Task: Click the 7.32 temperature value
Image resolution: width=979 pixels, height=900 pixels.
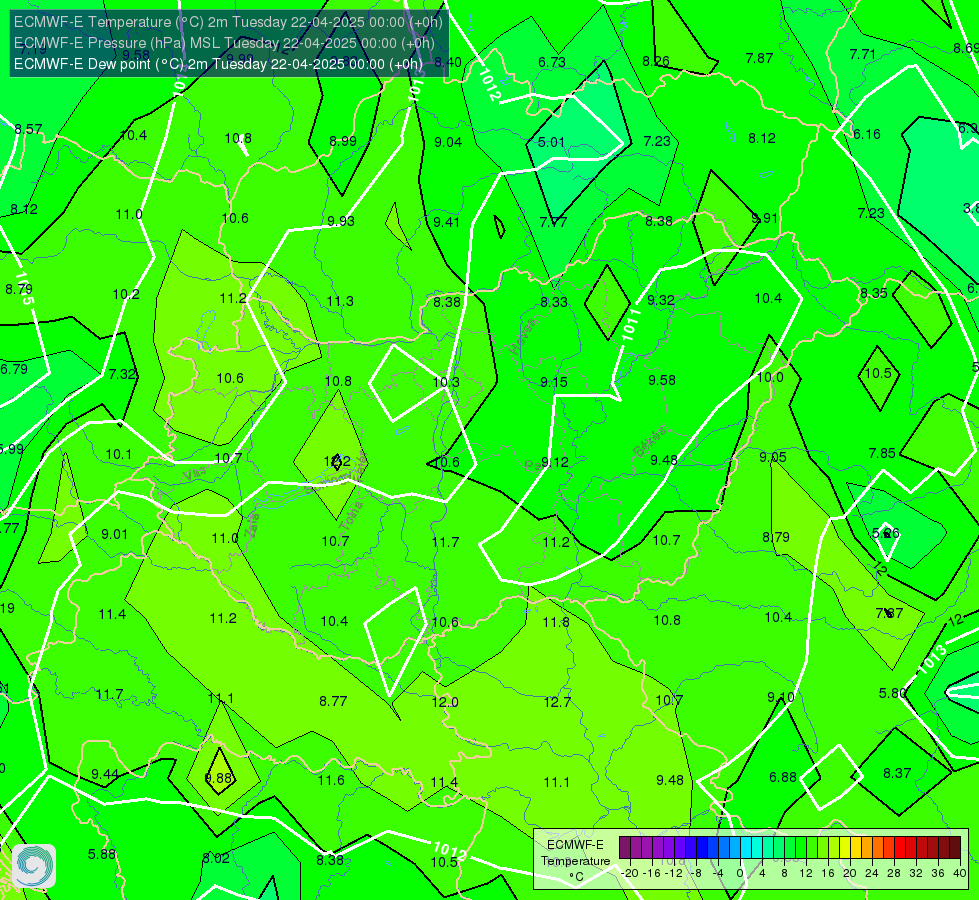Action: point(122,374)
